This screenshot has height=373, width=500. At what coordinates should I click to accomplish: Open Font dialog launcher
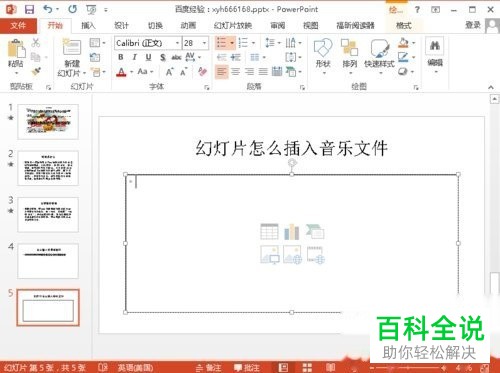[x=207, y=87]
